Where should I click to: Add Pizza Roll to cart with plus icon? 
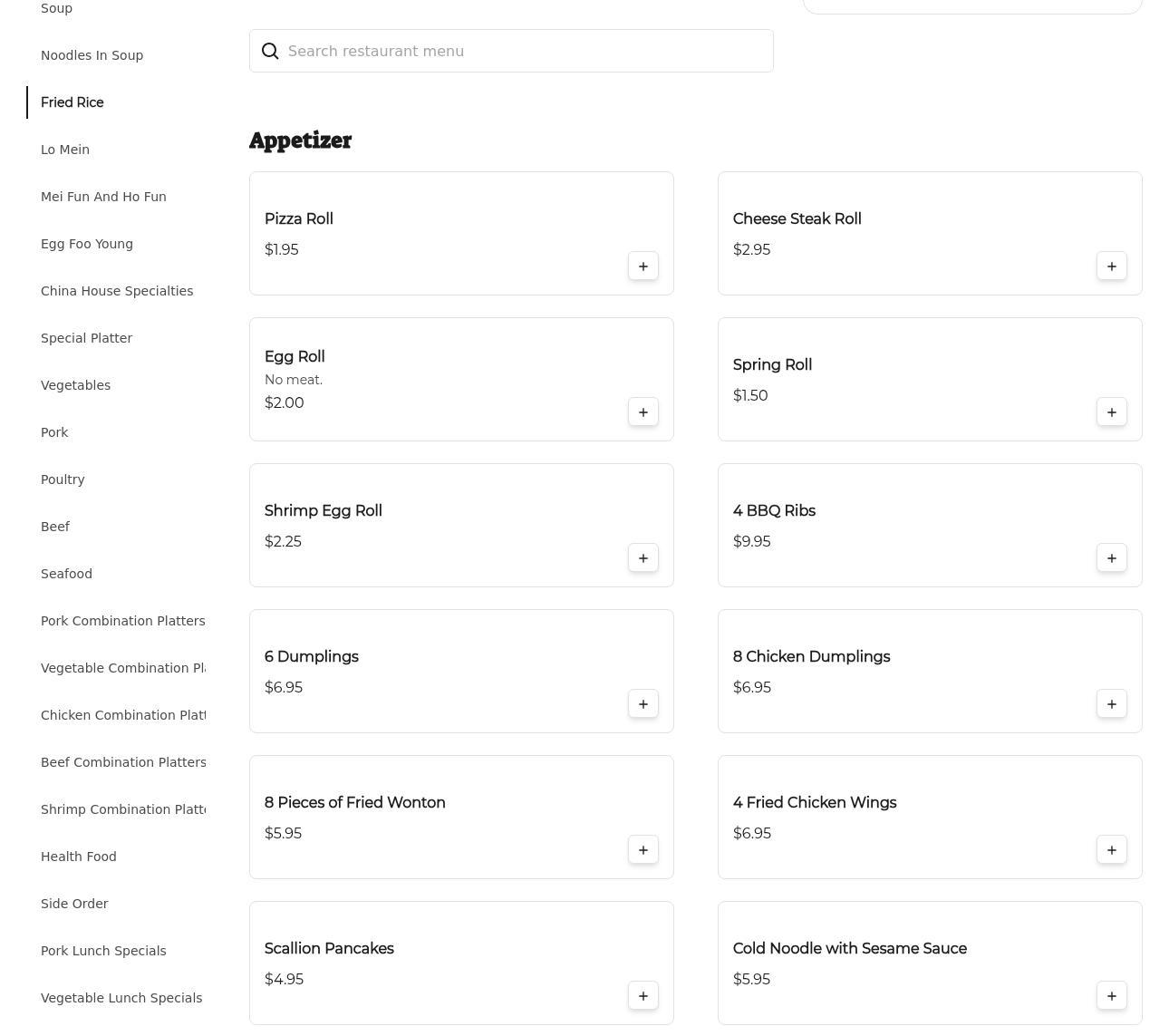click(643, 266)
